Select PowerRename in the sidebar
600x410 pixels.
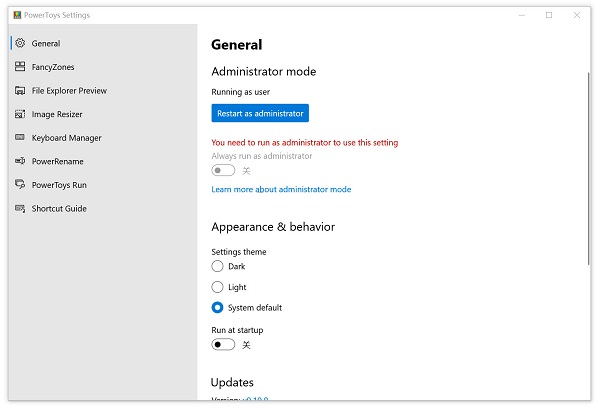[103, 161]
